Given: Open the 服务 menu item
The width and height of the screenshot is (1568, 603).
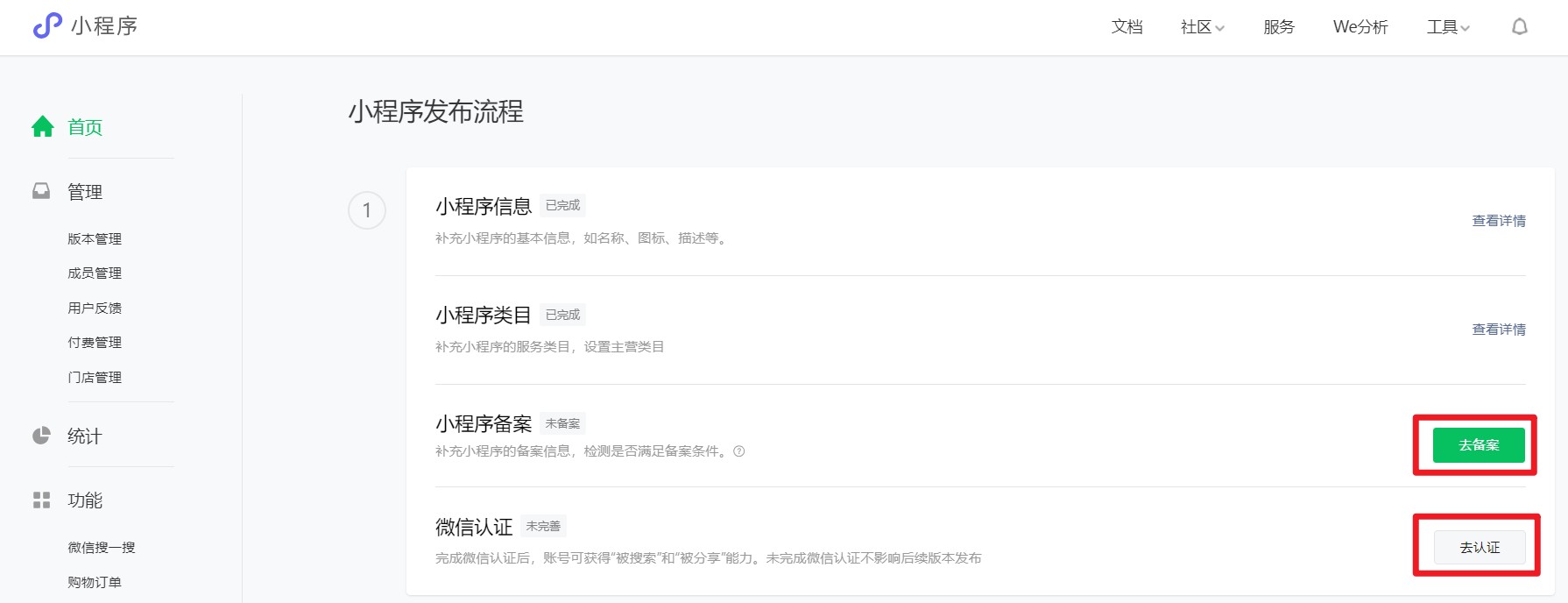Looking at the screenshot, I should 1279,27.
